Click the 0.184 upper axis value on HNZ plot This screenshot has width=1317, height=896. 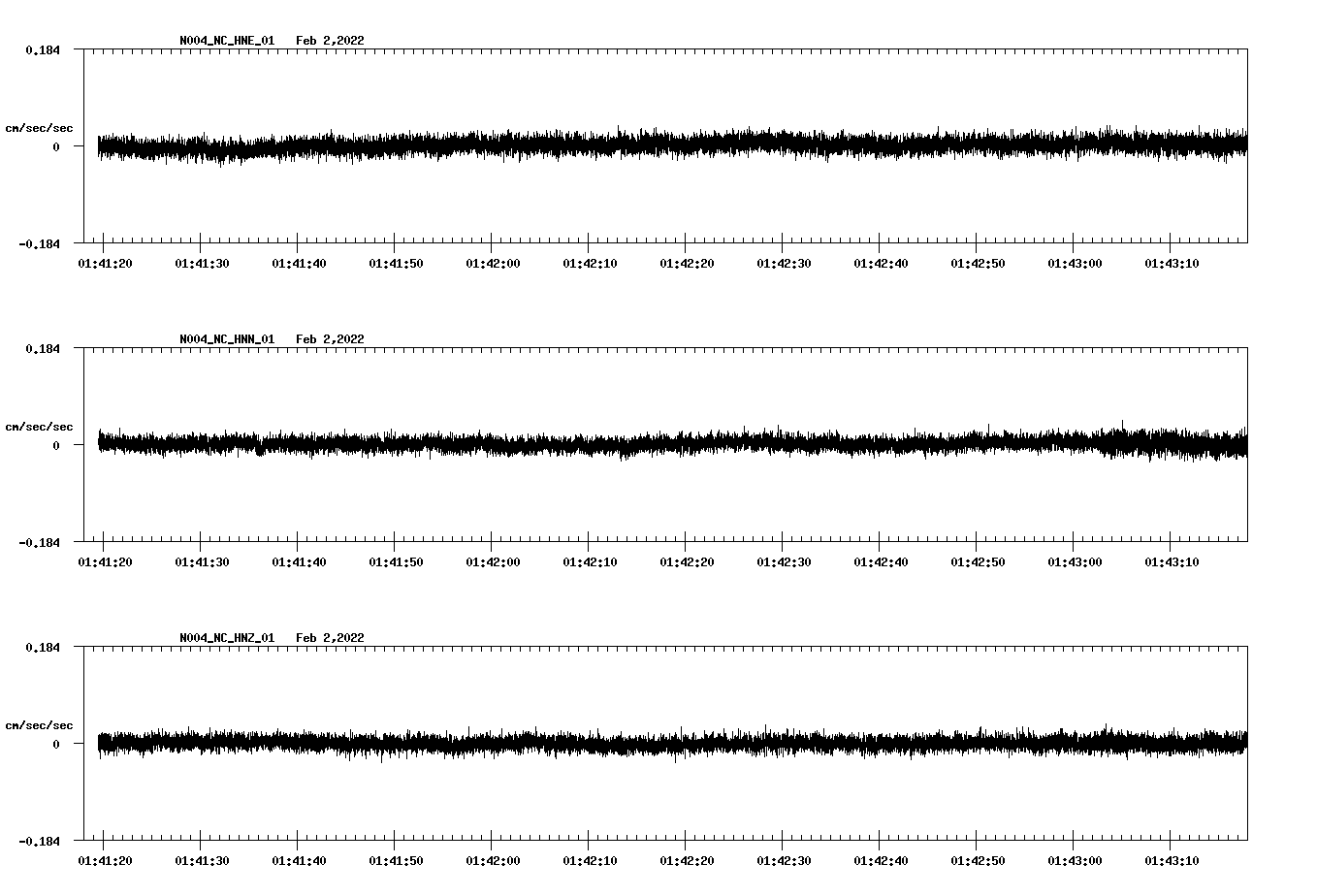[42, 647]
